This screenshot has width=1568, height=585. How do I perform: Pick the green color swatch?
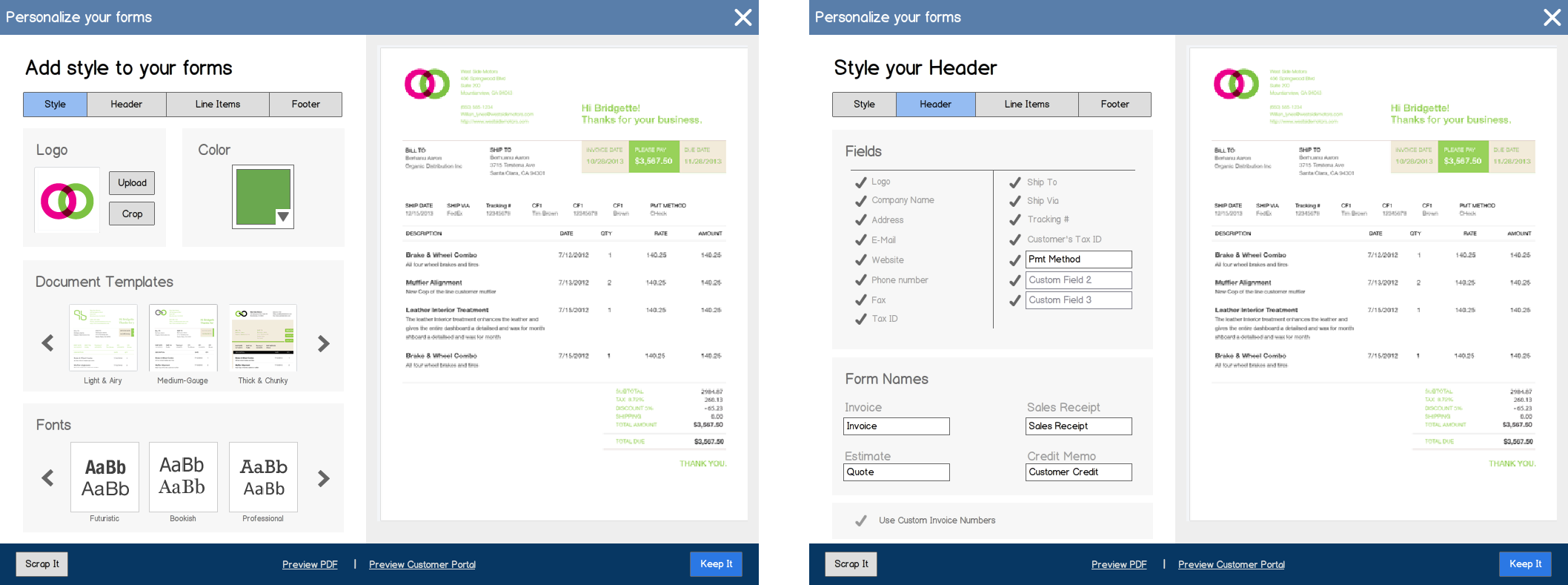tap(263, 196)
